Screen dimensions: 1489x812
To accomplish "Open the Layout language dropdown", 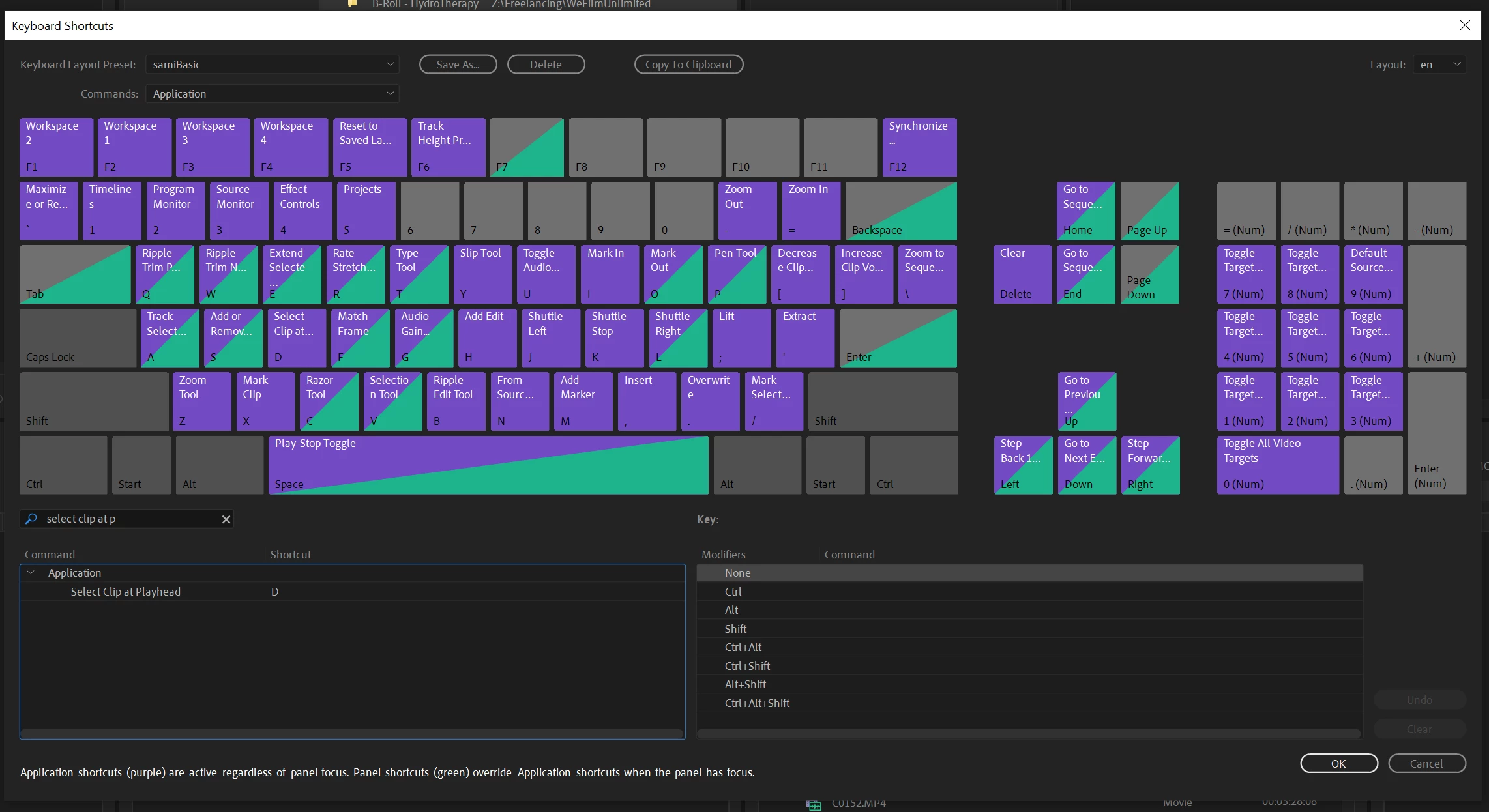I will click(x=1439, y=65).
